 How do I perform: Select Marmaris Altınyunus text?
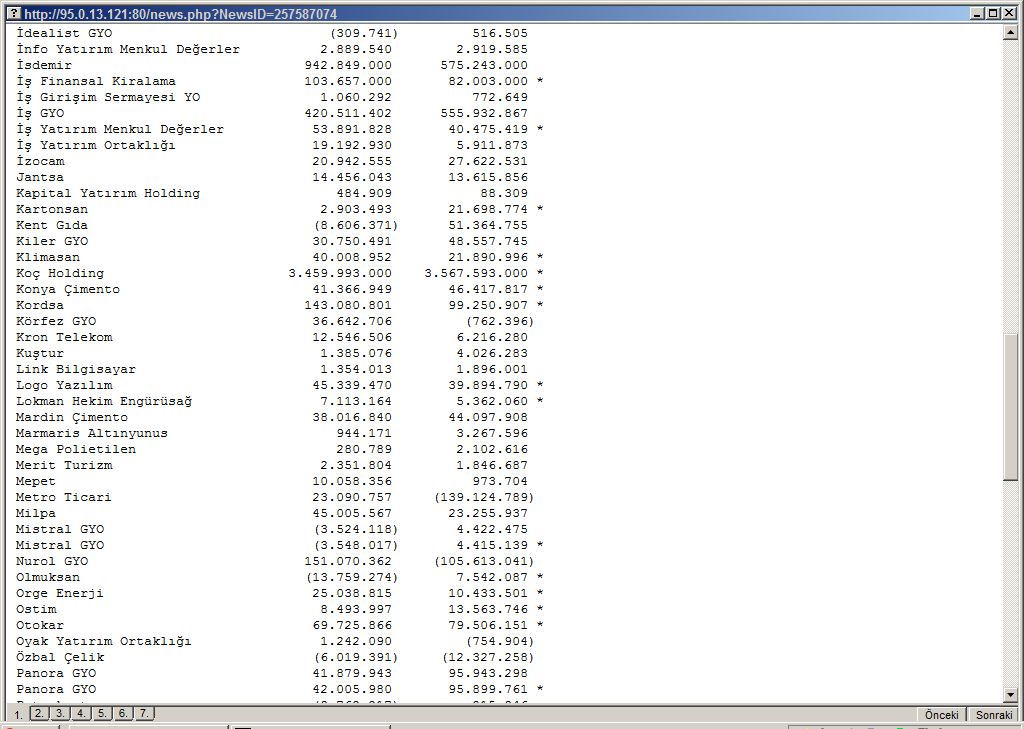click(92, 433)
